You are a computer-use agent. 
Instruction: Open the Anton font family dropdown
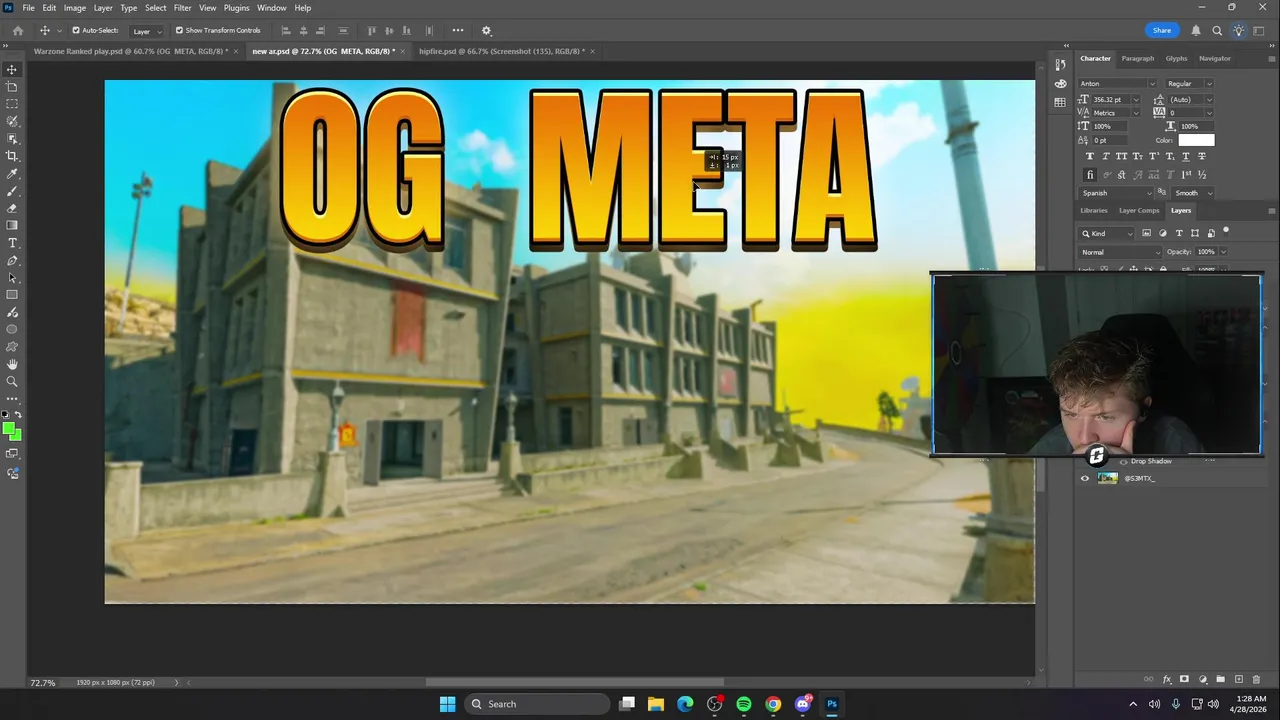[1153, 84]
